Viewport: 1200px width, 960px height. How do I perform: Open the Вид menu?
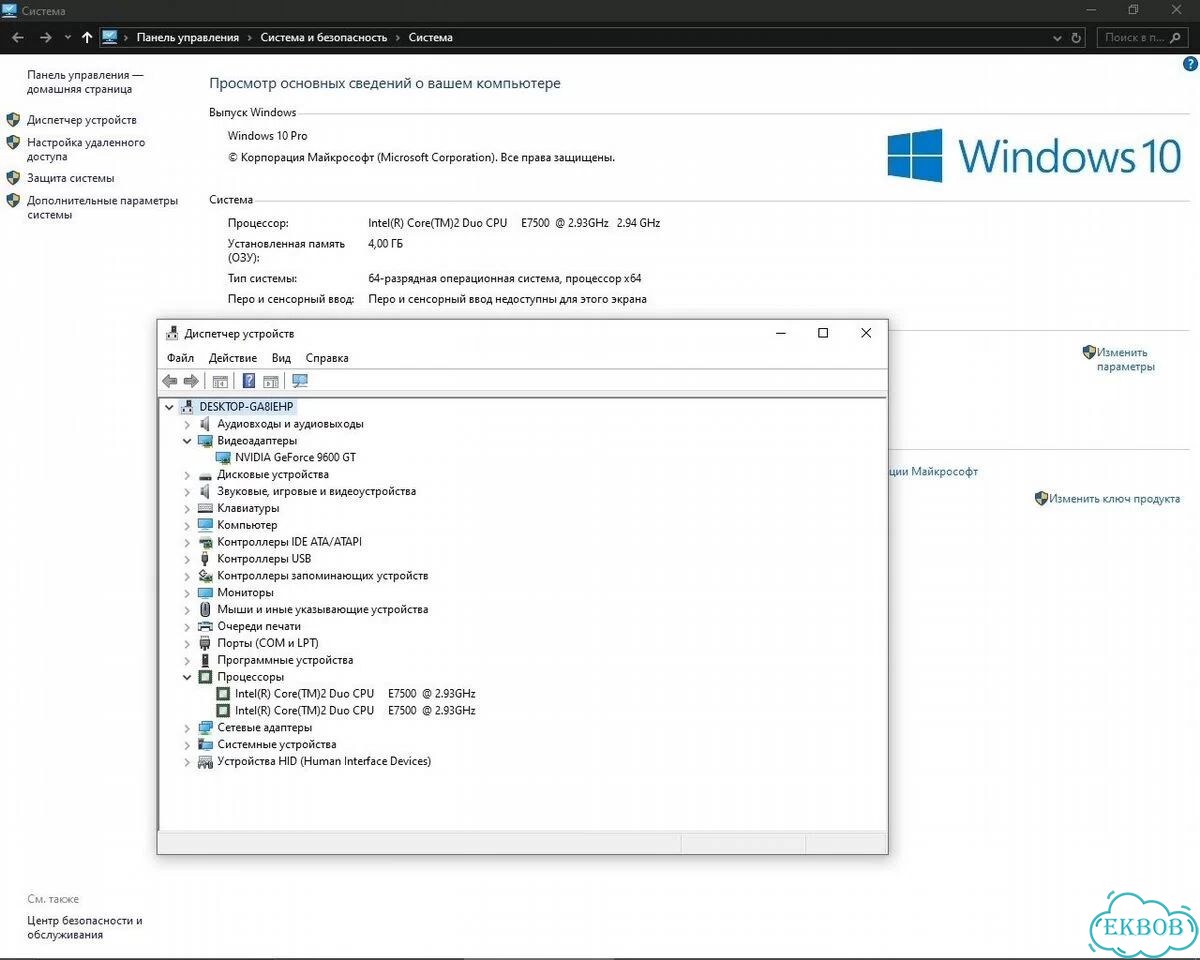click(281, 358)
